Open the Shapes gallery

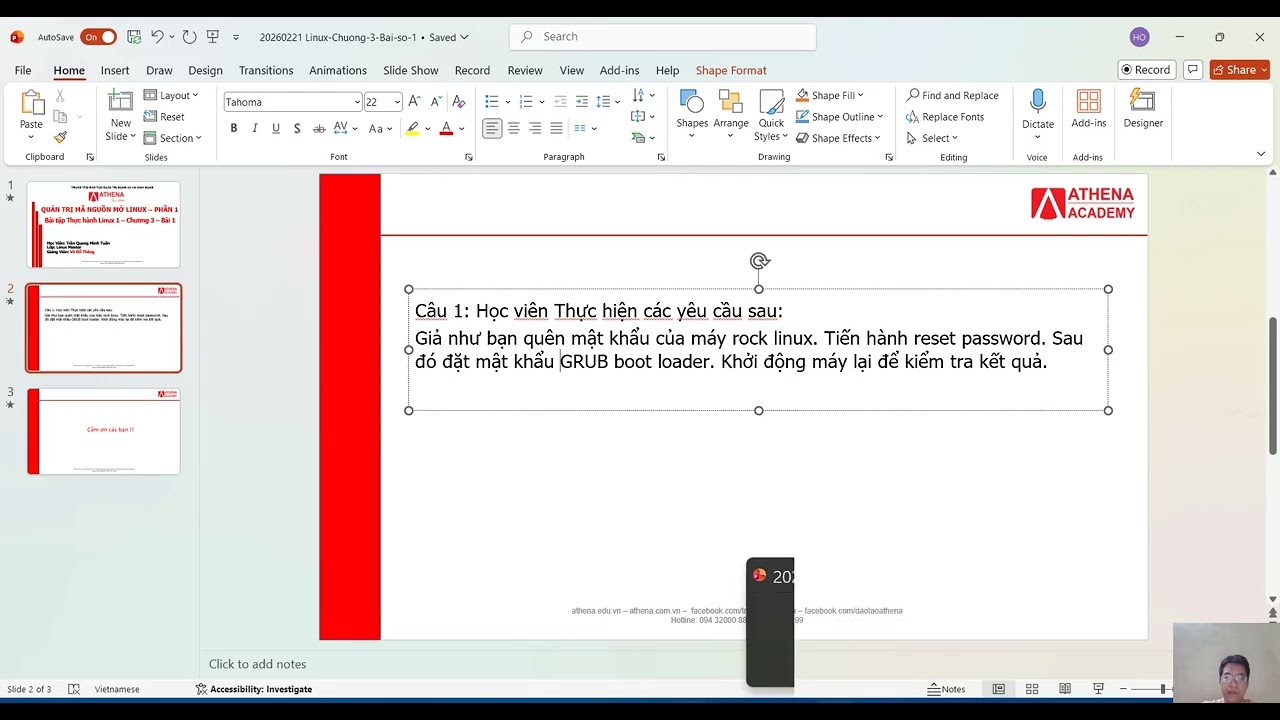click(x=691, y=114)
